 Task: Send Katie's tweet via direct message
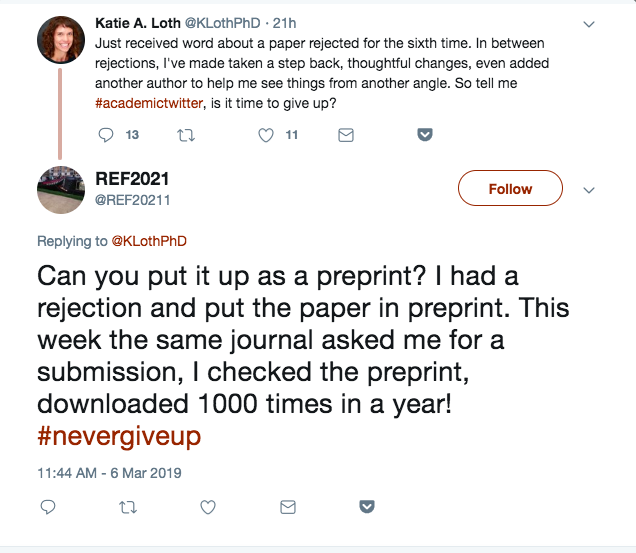point(346,135)
